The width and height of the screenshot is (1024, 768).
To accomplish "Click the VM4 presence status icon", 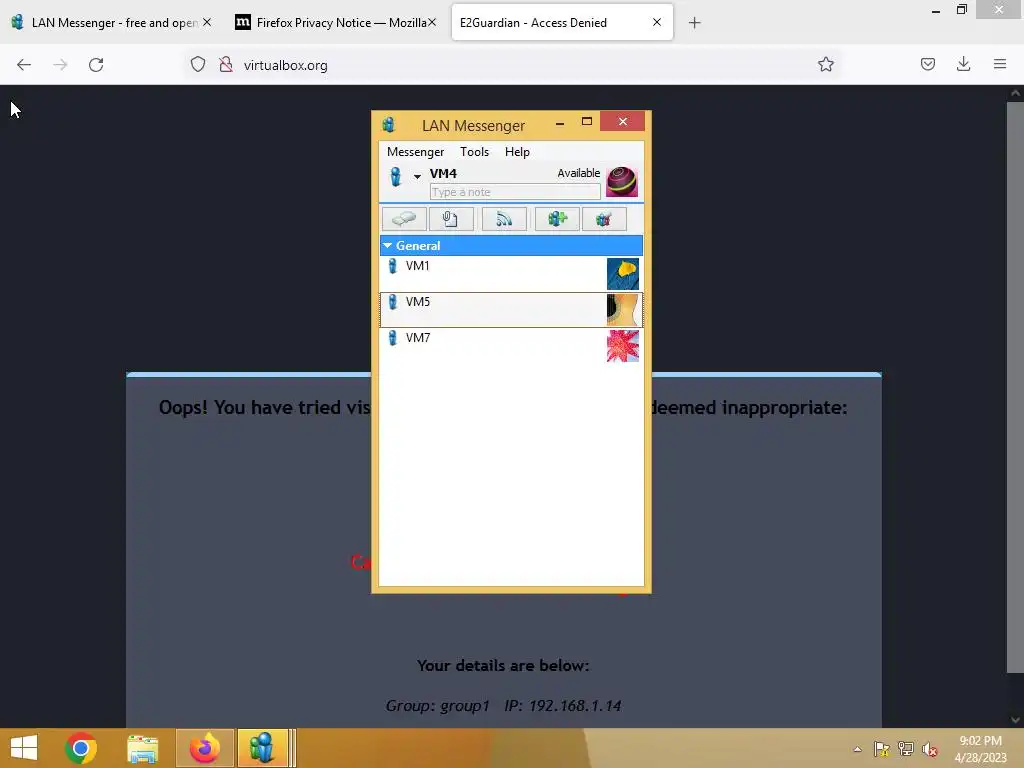I will coord(396,176).
